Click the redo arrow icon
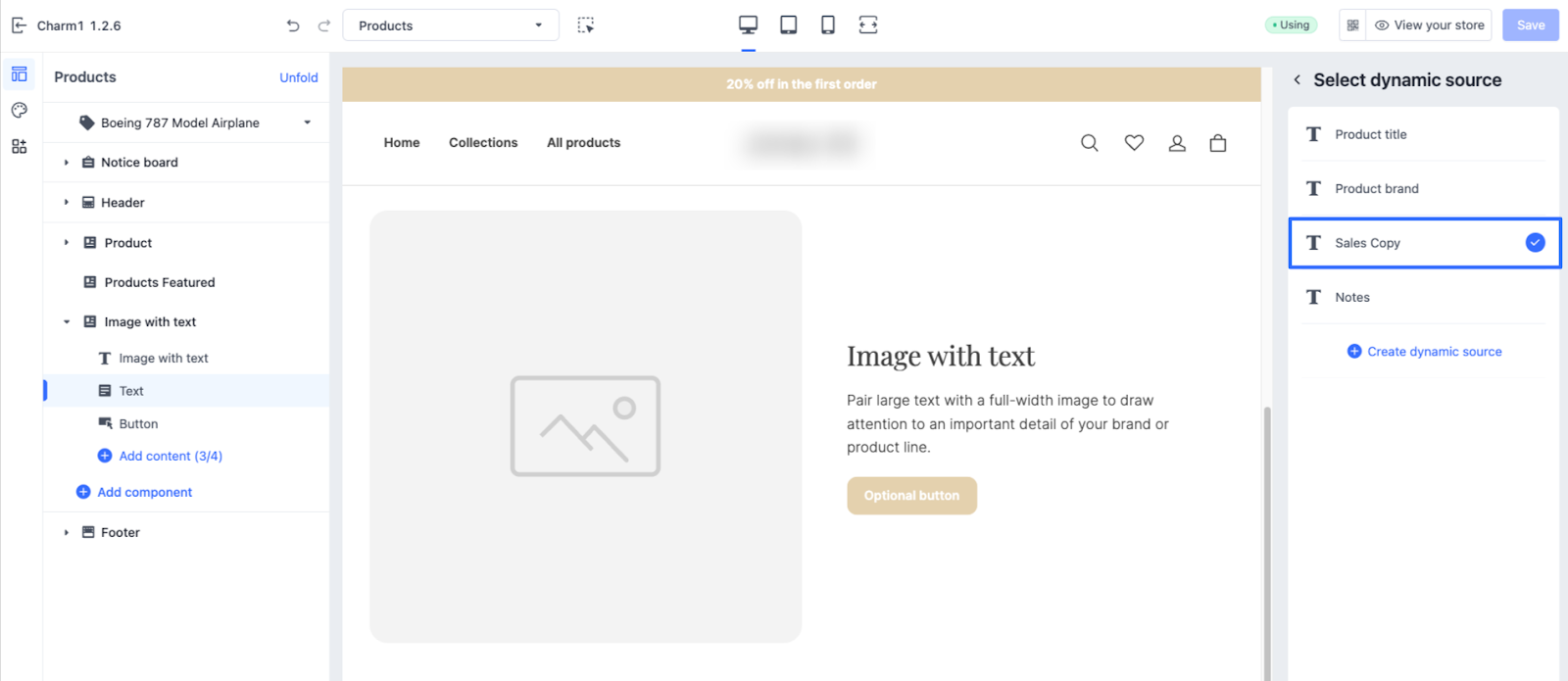 (324, 25)
